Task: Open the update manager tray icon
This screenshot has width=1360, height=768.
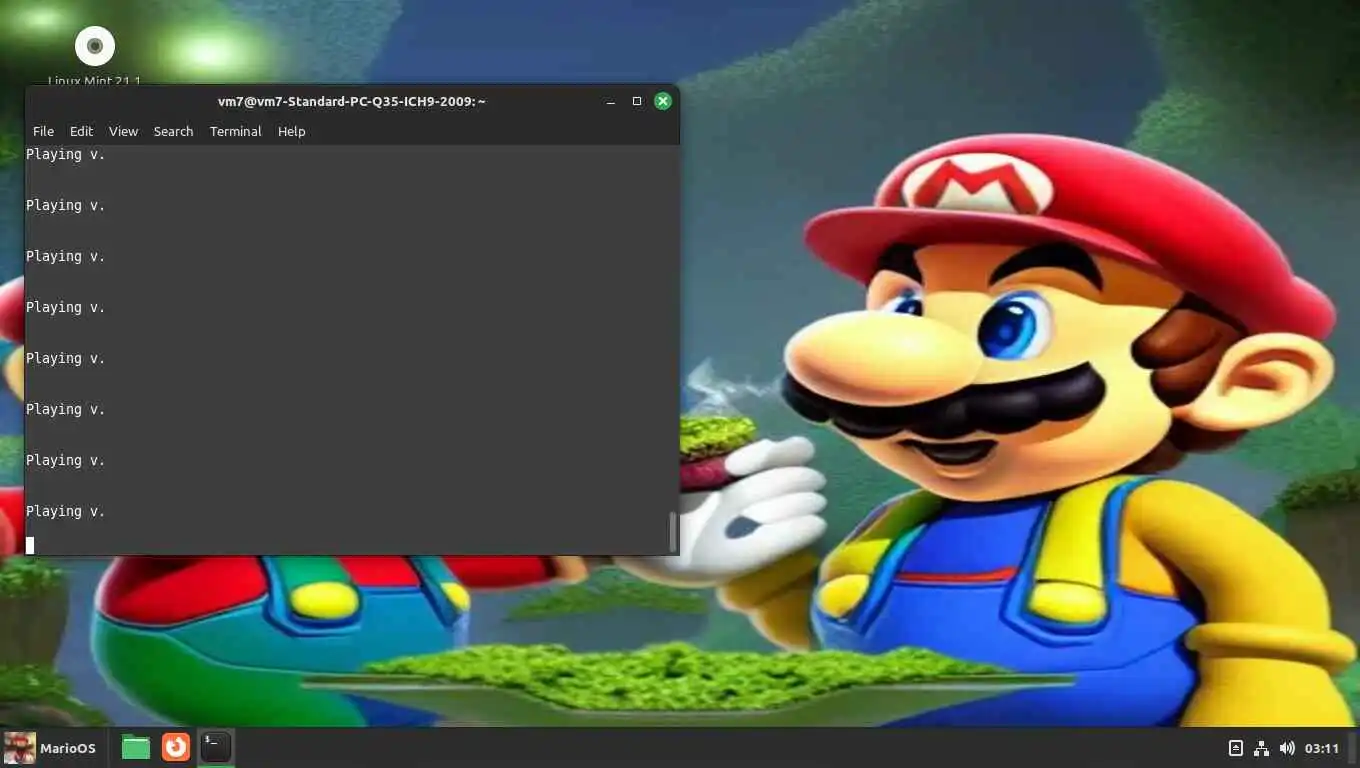Action: [1235, 748]
